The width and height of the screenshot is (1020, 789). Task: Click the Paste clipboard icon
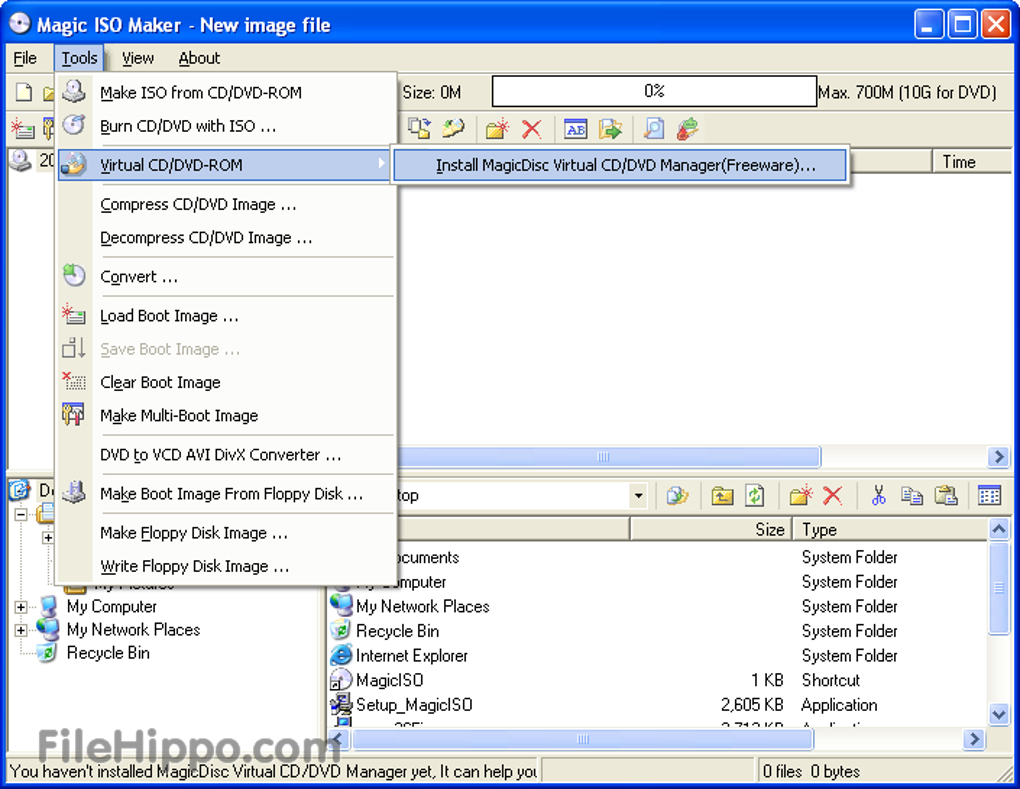[945, 496]
